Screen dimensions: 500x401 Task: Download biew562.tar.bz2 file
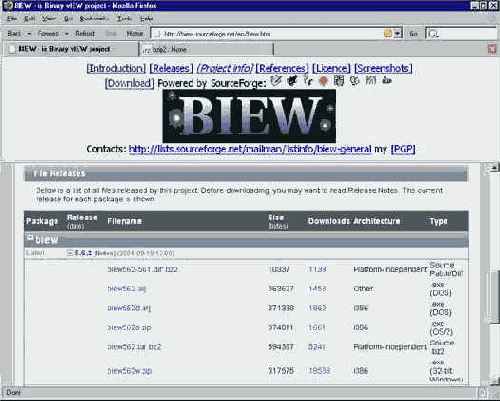pyautogui.click(x=134, y=347)
